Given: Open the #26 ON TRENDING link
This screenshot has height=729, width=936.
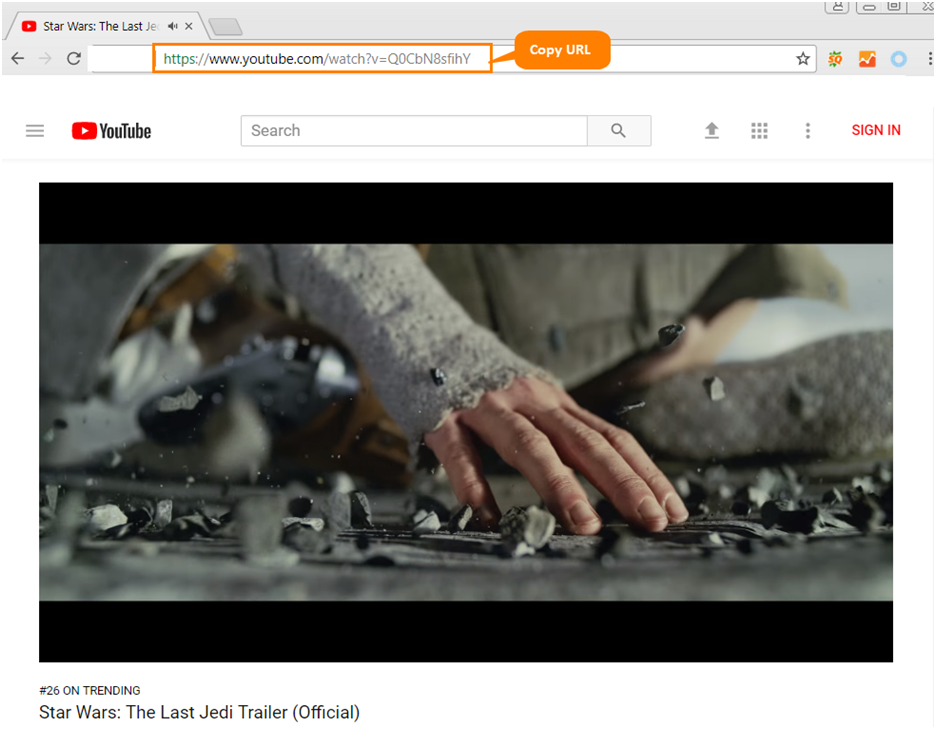Looking at the screenshot, I should 90,690.
